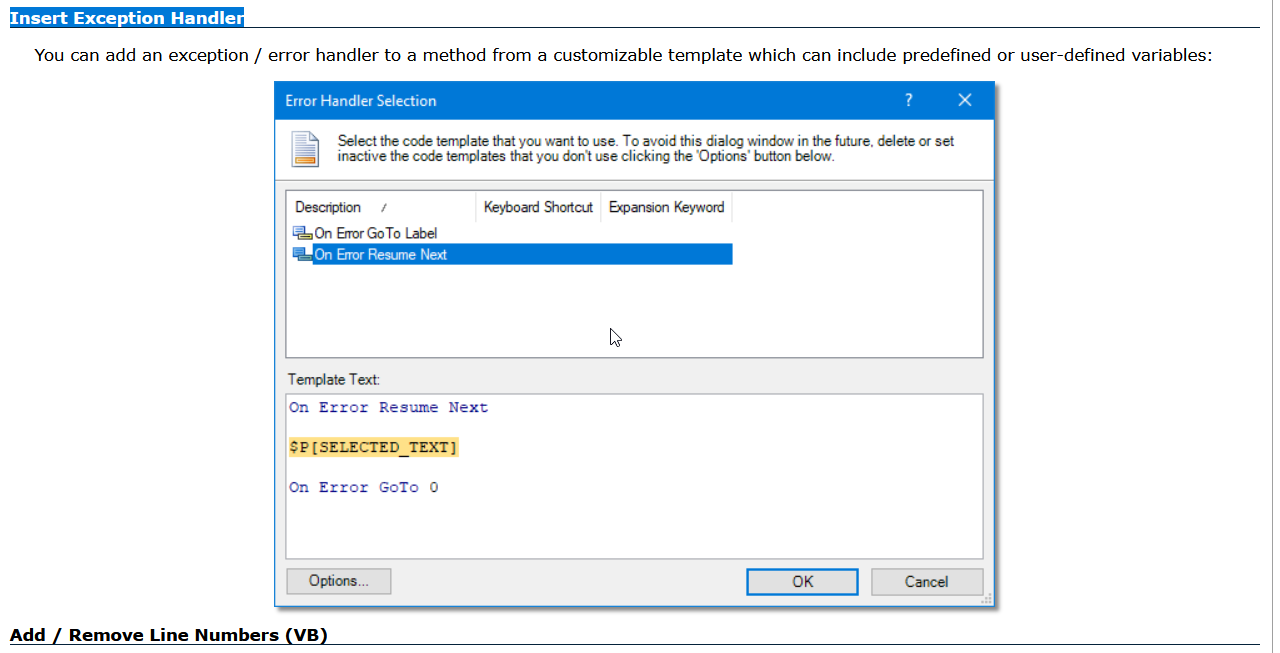1280x653 pixels.
Task: Click the On Error GoTo 0 line
Action: click(364, 487)
